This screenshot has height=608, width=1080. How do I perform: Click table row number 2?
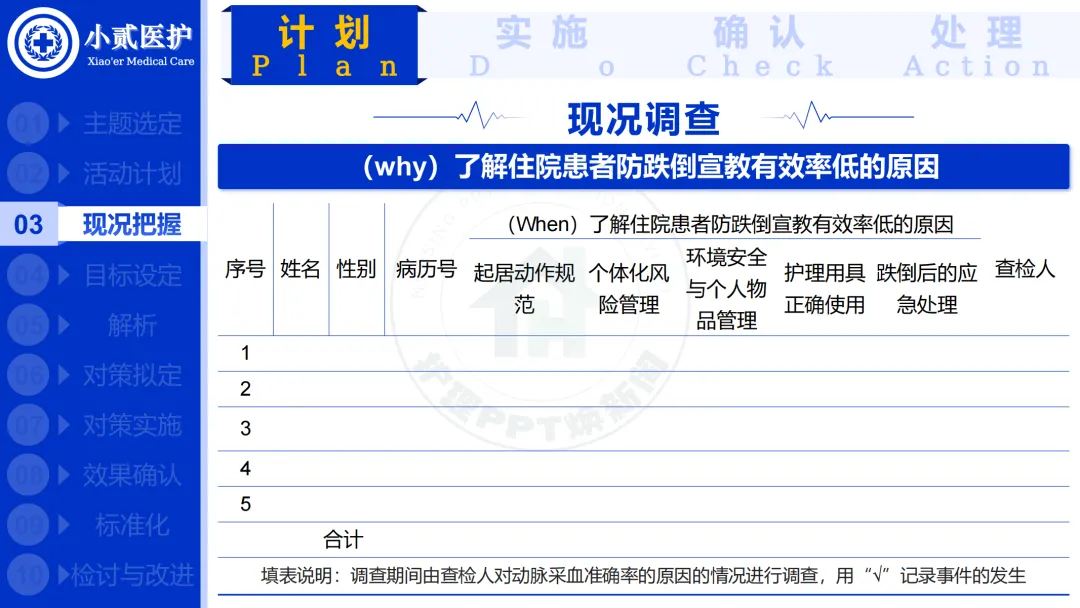click(245, 389)
